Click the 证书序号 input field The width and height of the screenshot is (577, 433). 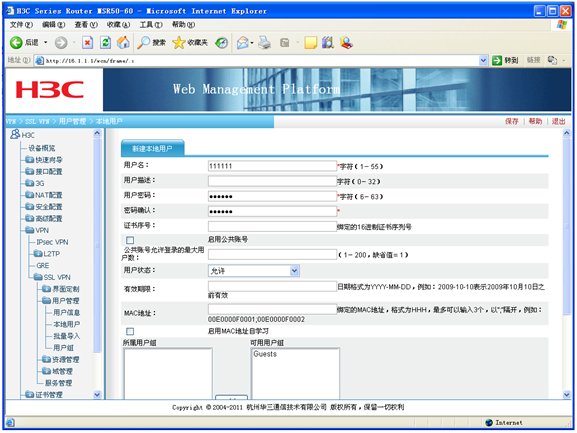point(272,226)
